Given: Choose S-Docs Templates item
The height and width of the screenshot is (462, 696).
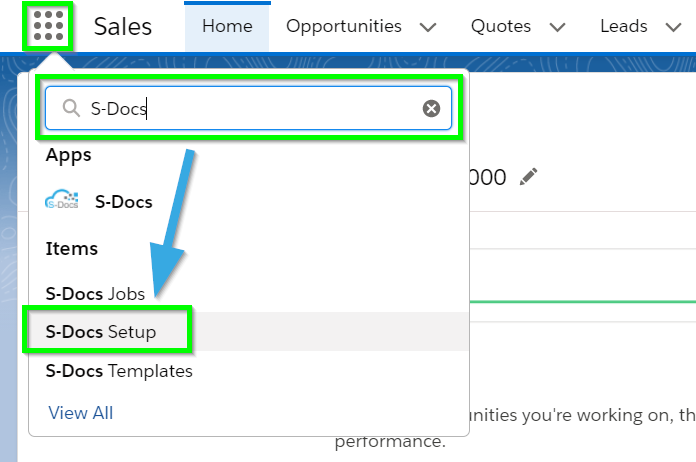Looking at the screenshot, I should (x=119, y=371).
